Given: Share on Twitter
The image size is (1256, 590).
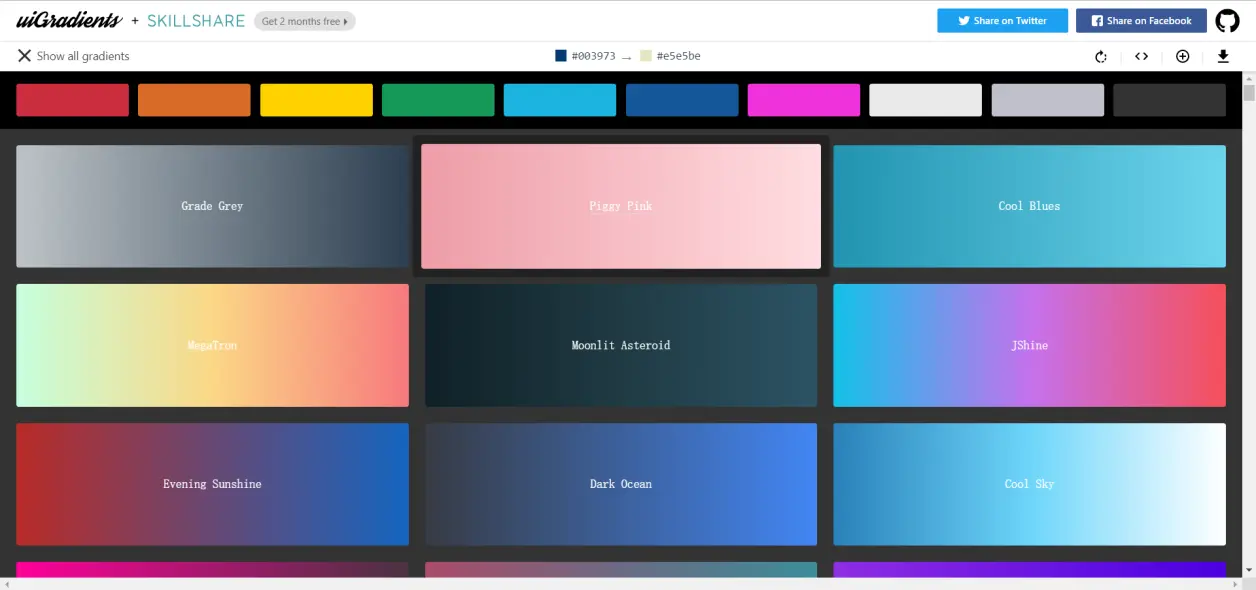Looking at the screenshot, I should [x=1002, y=20].
